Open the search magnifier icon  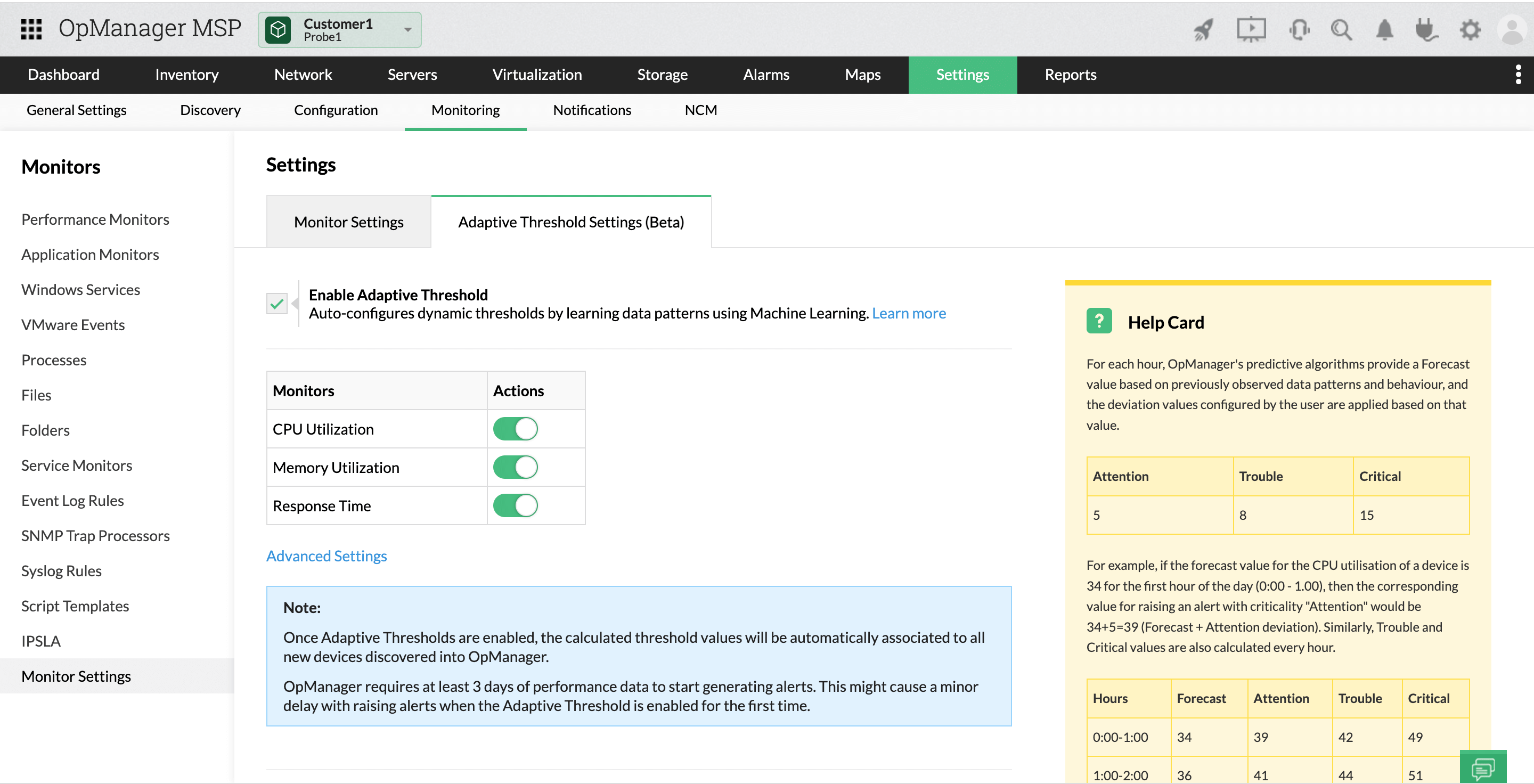[x=1341, y=29]
